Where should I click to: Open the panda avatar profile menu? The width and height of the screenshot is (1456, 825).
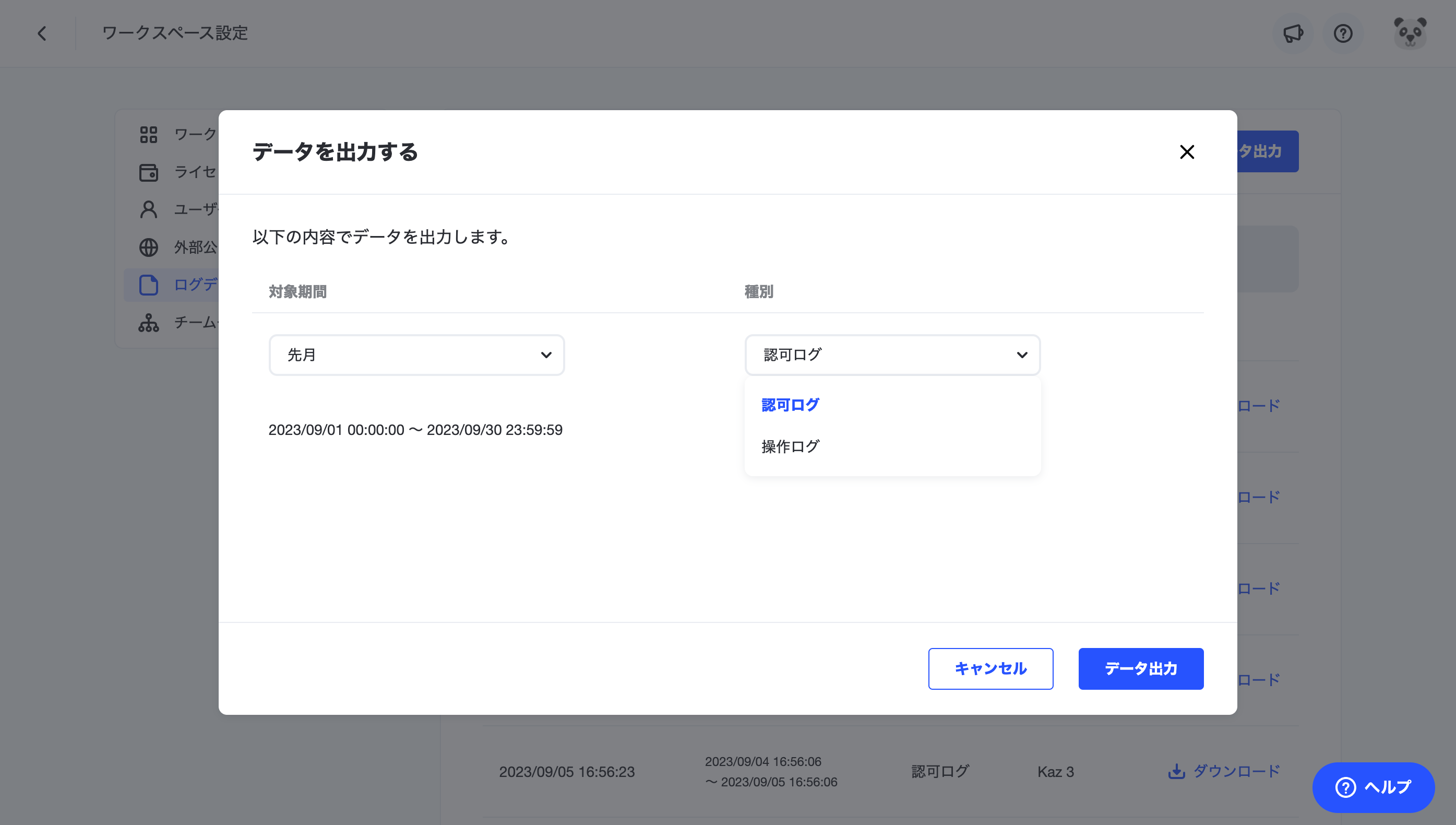click(1410, 33)
